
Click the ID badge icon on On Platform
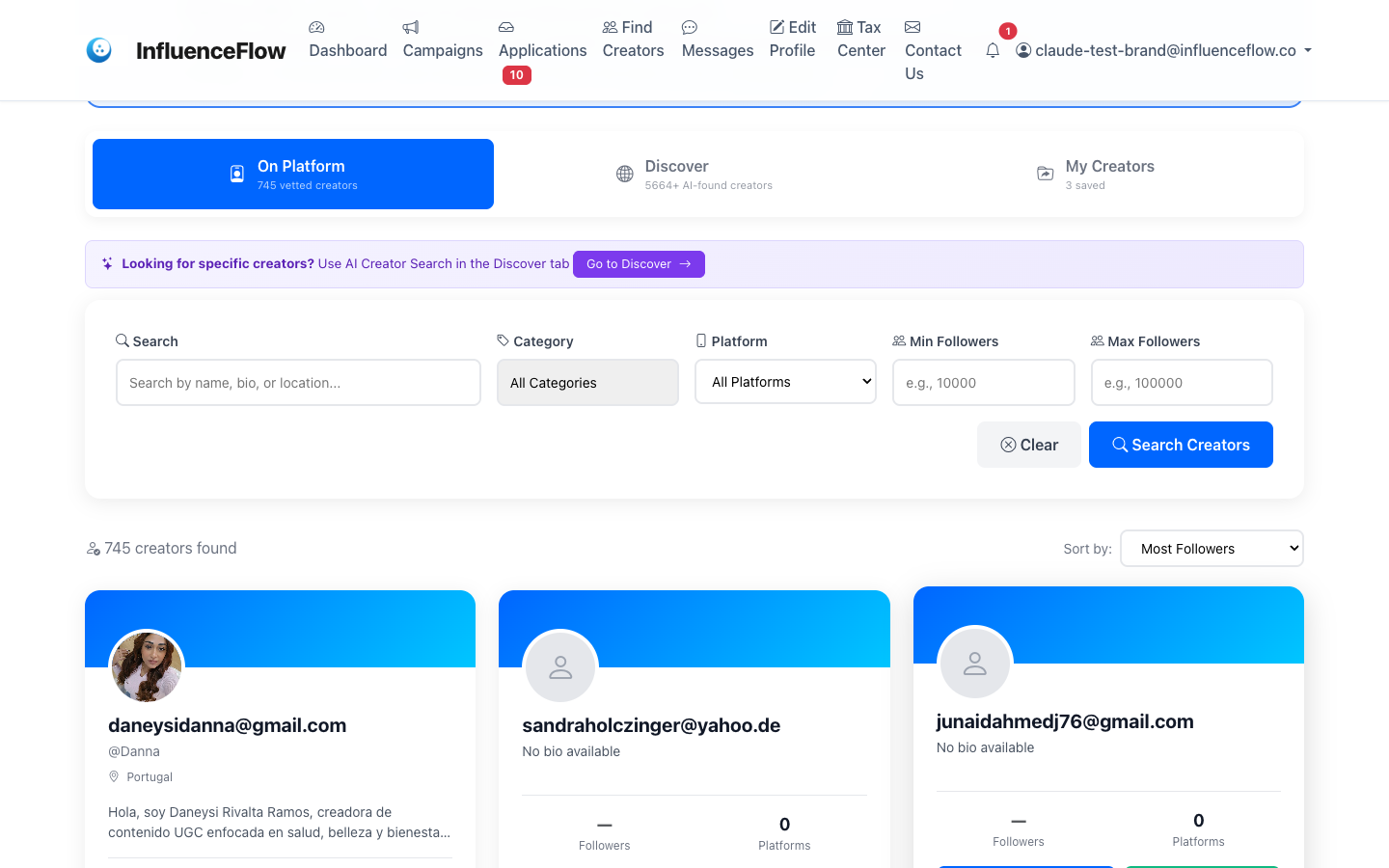click(x=237, y=174)
